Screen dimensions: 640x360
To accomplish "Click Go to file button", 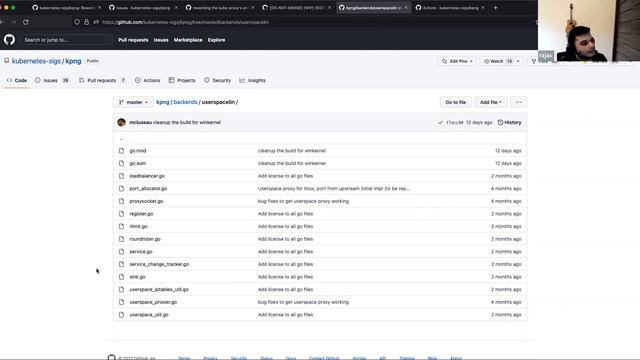I will (456, 102).
